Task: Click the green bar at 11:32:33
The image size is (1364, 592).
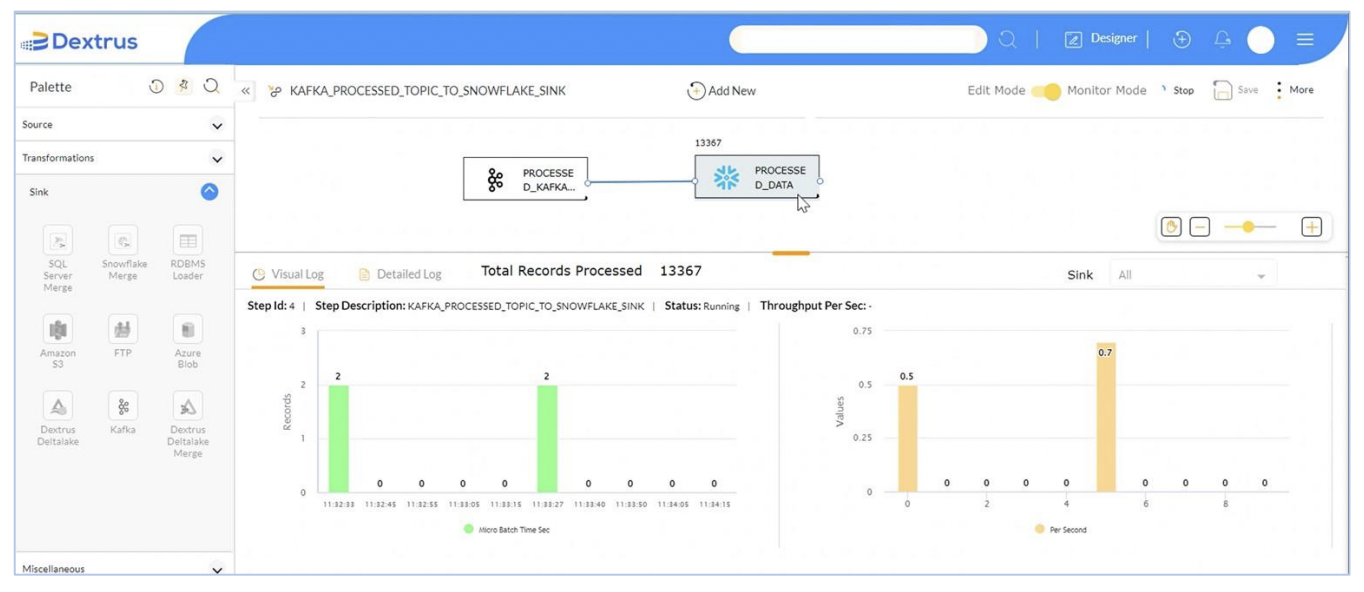Action: pyautogui.click(x=338, y=438)
